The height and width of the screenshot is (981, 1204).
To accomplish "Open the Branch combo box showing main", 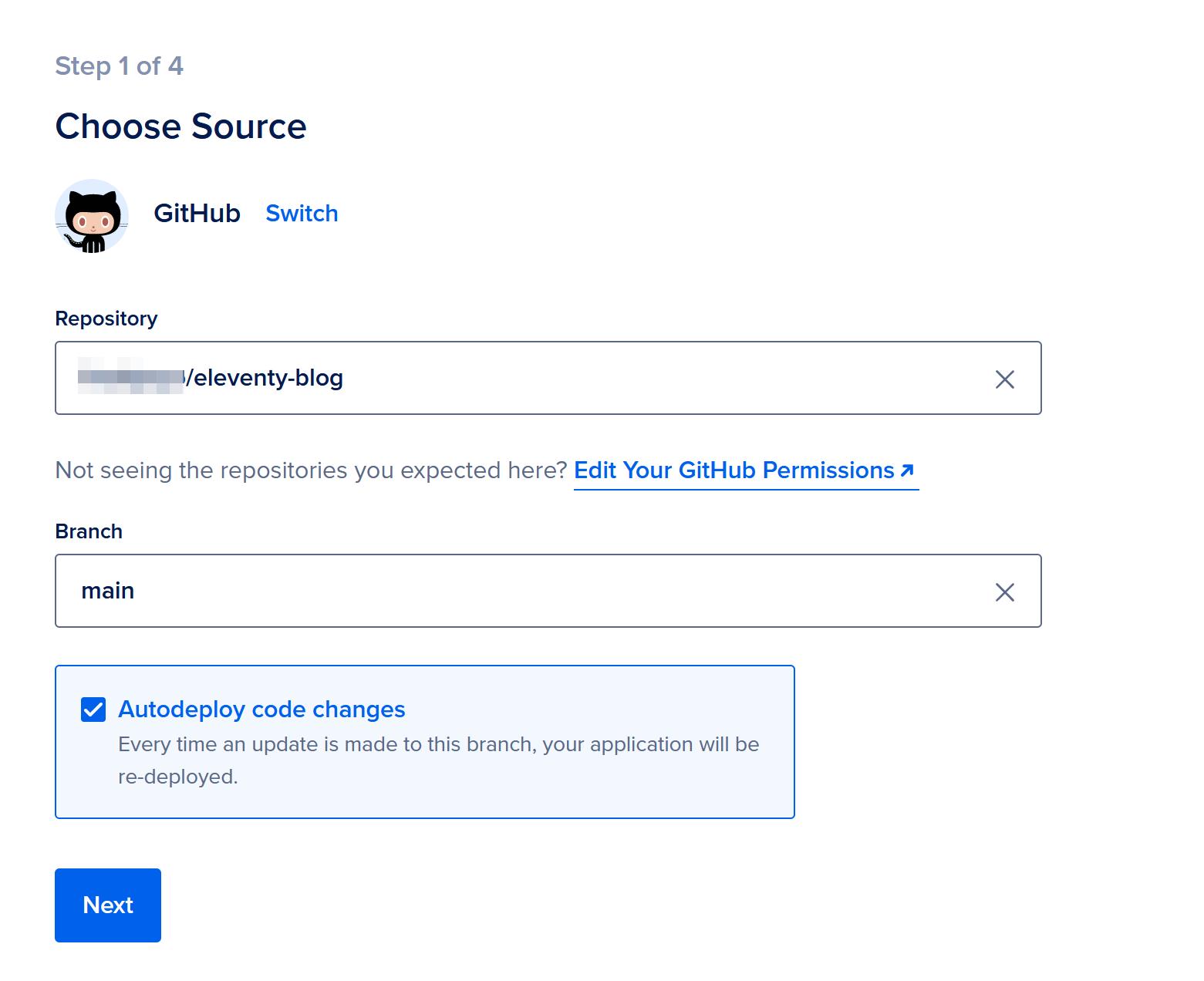I will 548,591.
